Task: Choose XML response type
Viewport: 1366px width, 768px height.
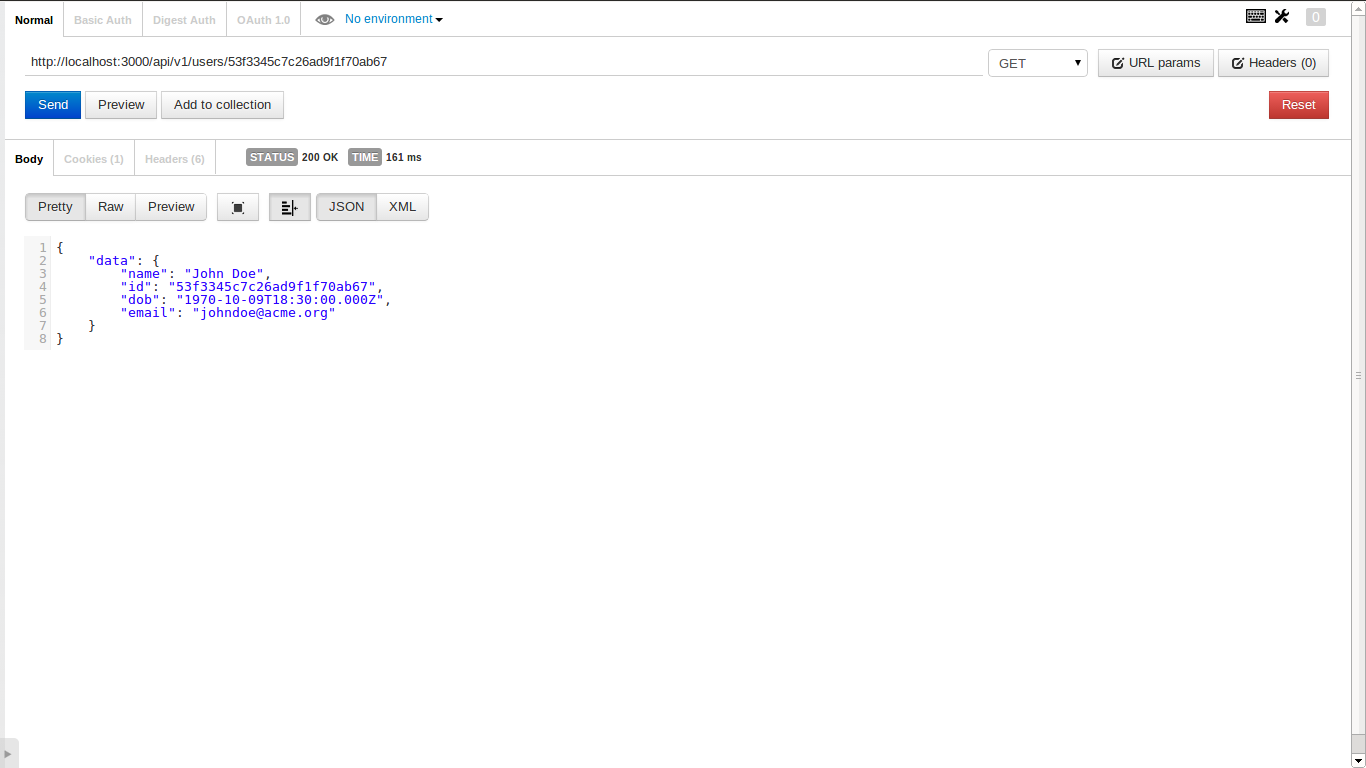Action: click(402, 207)
